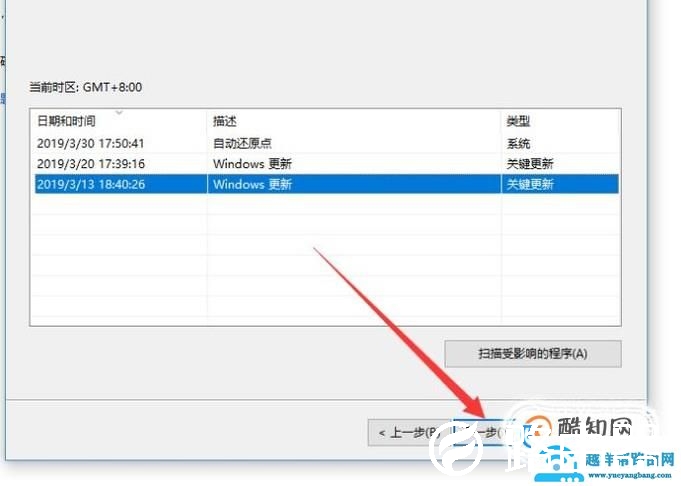Viewport: 681px width, 486px height.
Task: Click the 系统 type cell
Action: 518,143
